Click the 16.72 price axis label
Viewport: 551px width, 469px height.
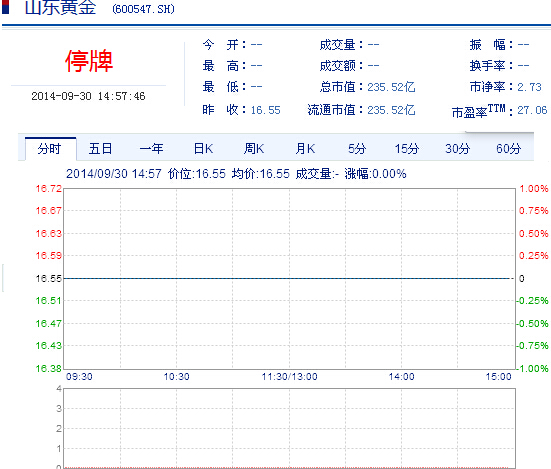[x=48, y=189]
